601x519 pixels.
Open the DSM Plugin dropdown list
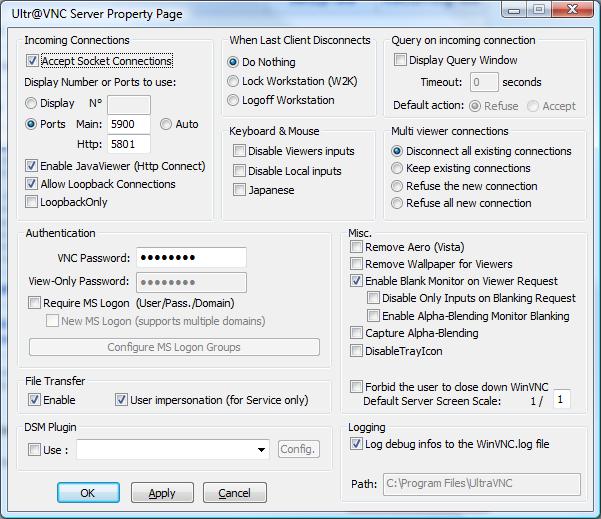[261, 450]
